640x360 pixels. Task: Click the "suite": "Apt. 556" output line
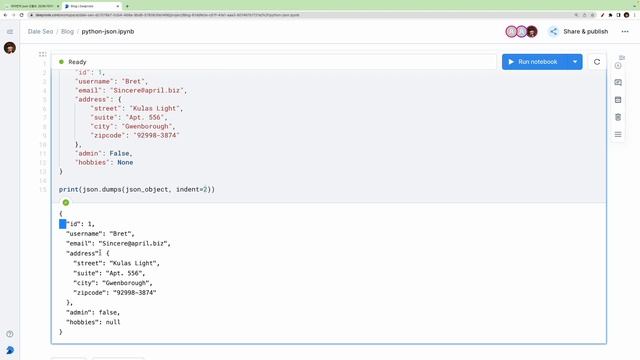click(109, 273)
